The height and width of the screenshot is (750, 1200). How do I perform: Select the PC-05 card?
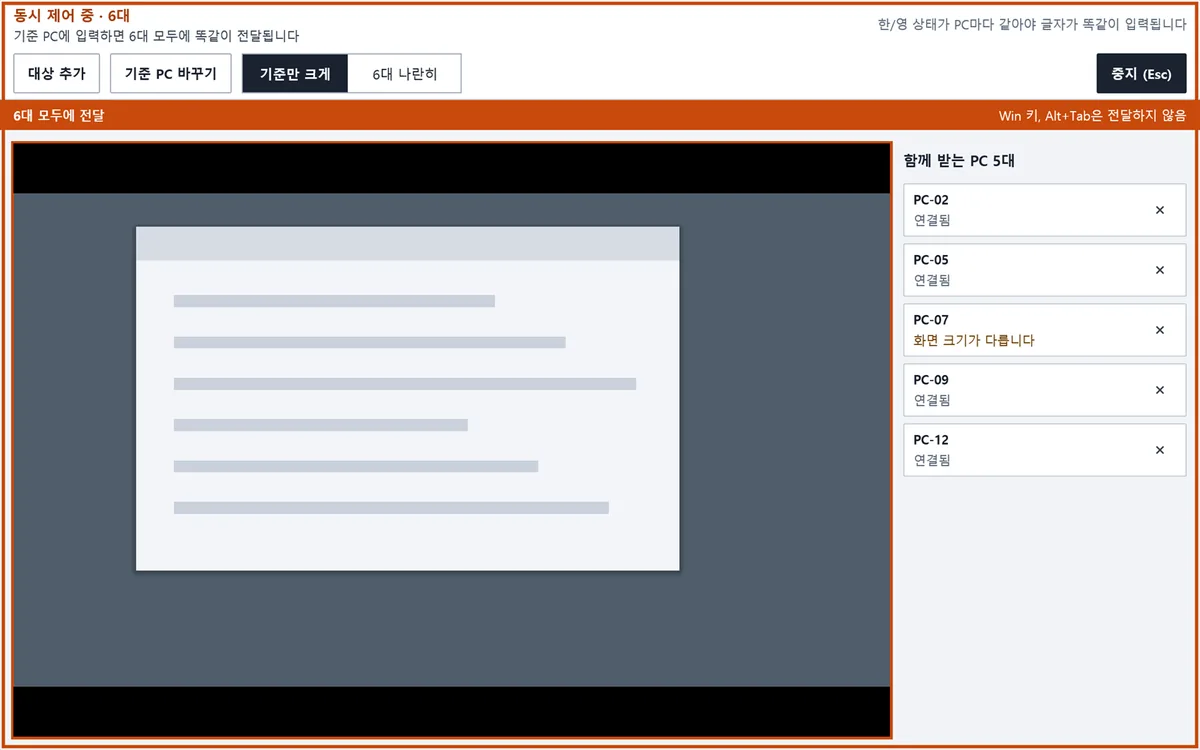(x=1044, y=270)
